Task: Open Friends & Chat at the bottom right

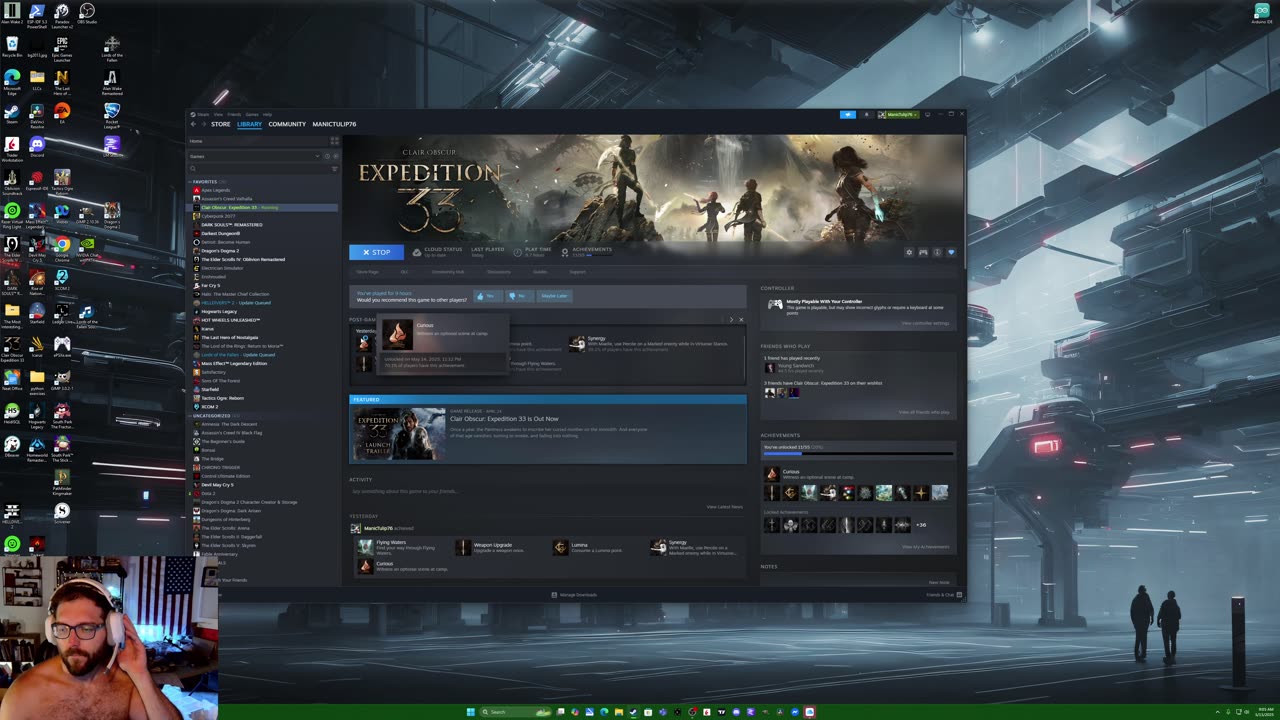Action: coord(943,595)
